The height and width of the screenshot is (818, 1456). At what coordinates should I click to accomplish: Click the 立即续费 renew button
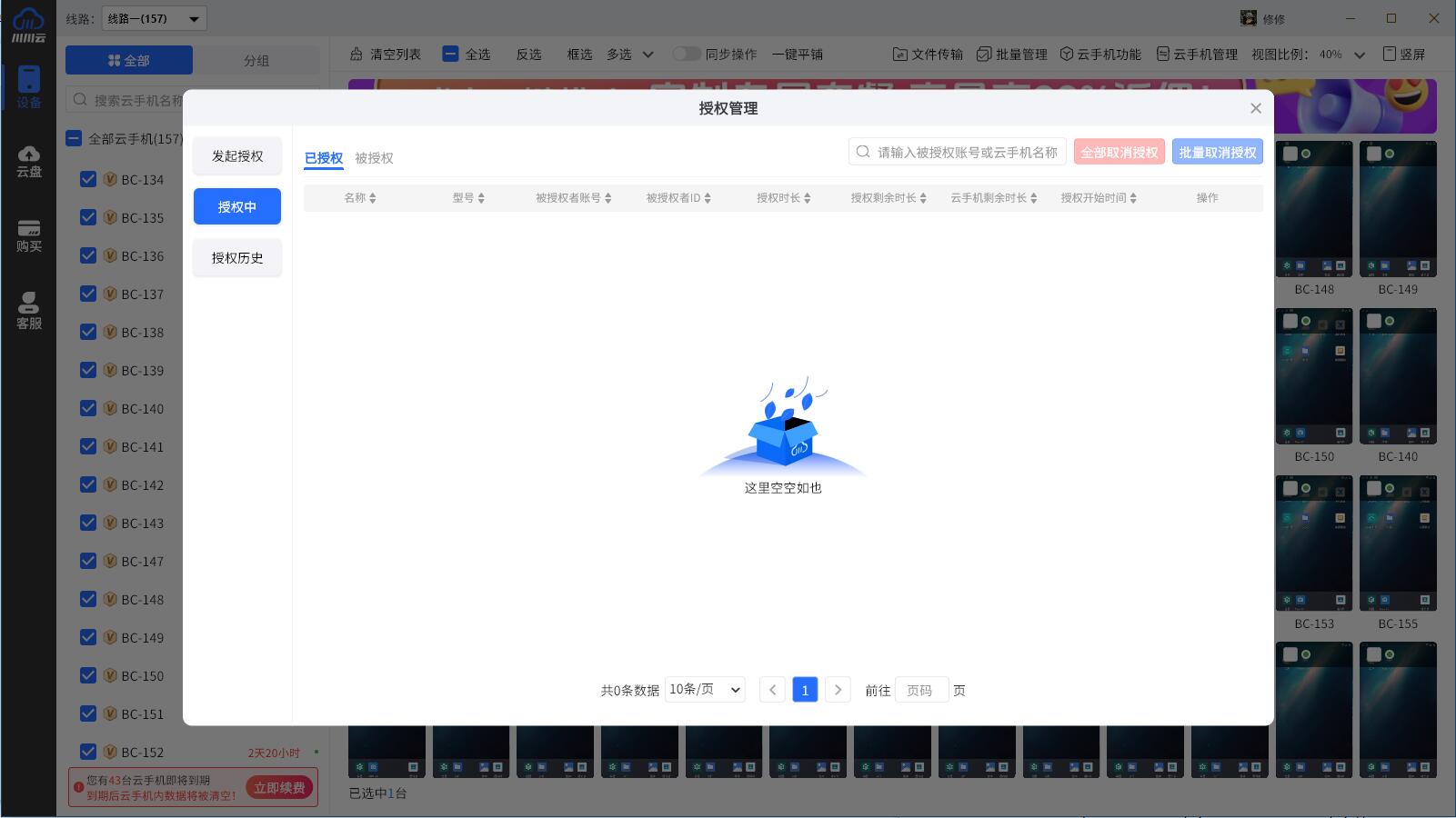tap(279, 788)
